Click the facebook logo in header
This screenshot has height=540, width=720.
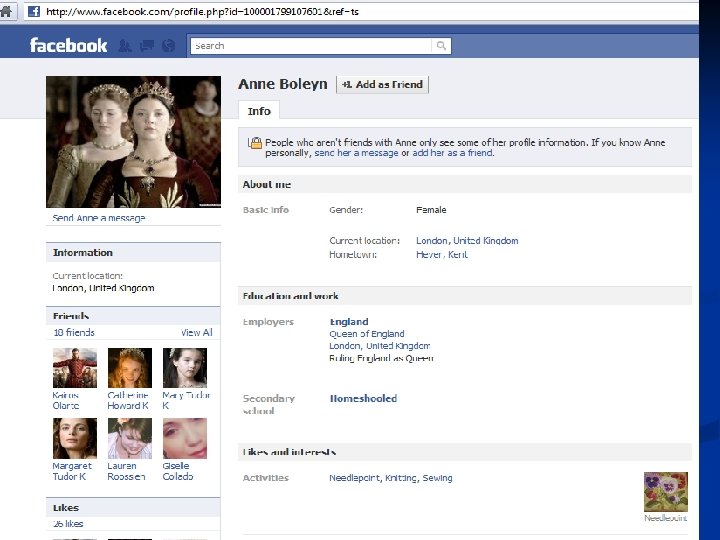coord(68,45)
